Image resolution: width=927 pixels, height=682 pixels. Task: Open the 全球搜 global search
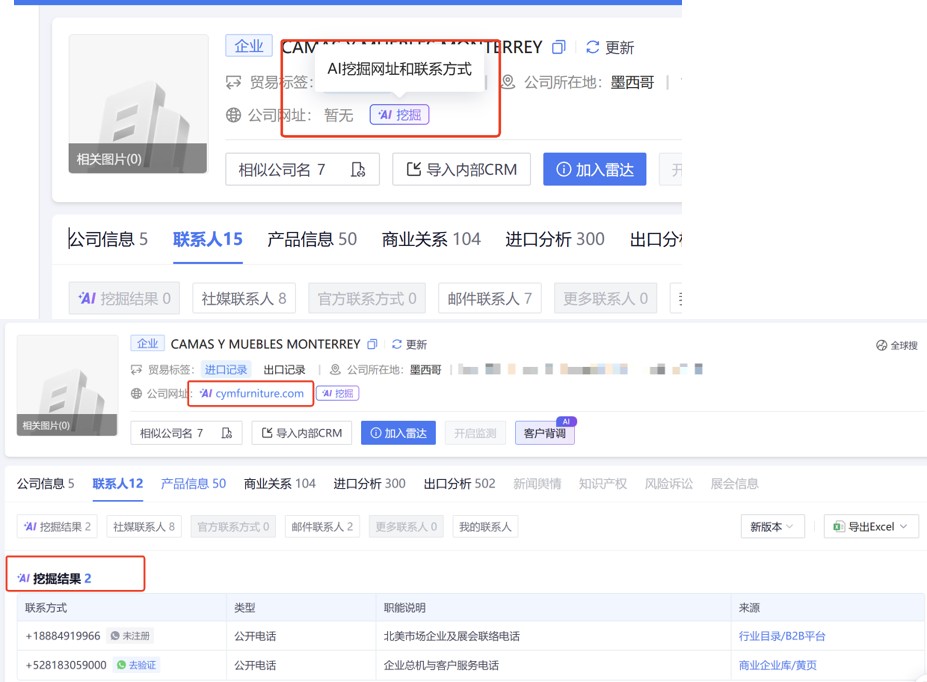click(897, 345)
